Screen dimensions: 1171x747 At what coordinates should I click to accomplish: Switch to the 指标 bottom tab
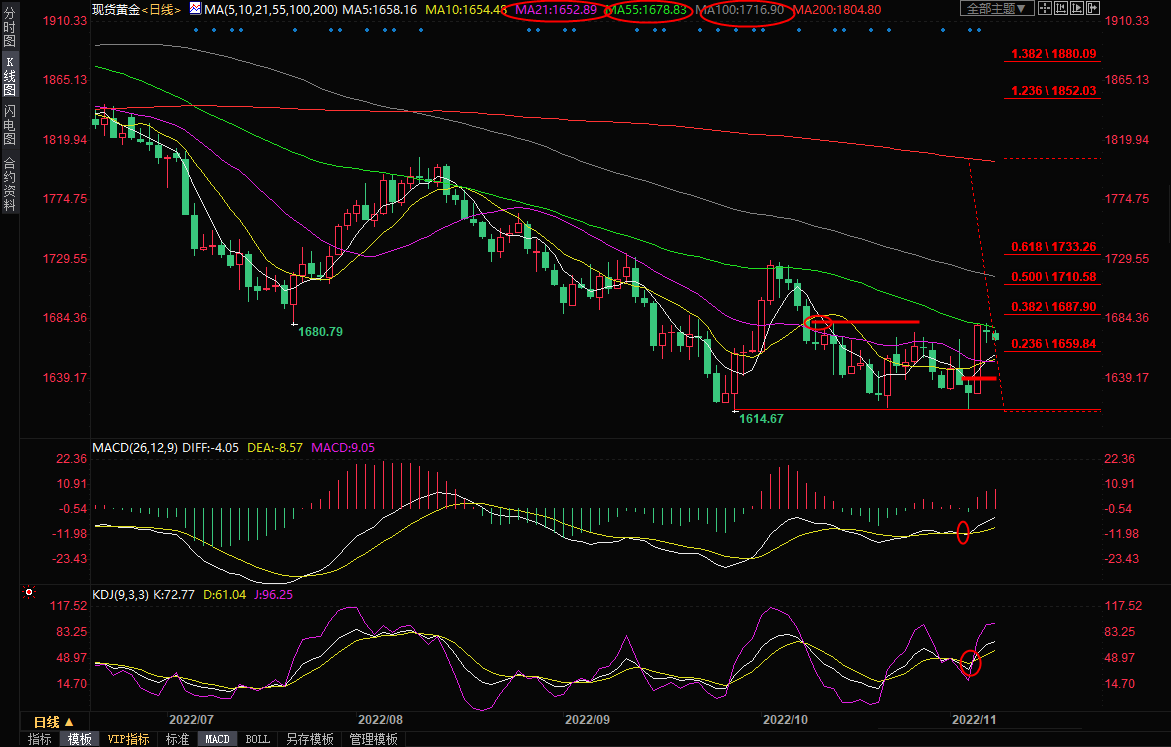[40, 739]
